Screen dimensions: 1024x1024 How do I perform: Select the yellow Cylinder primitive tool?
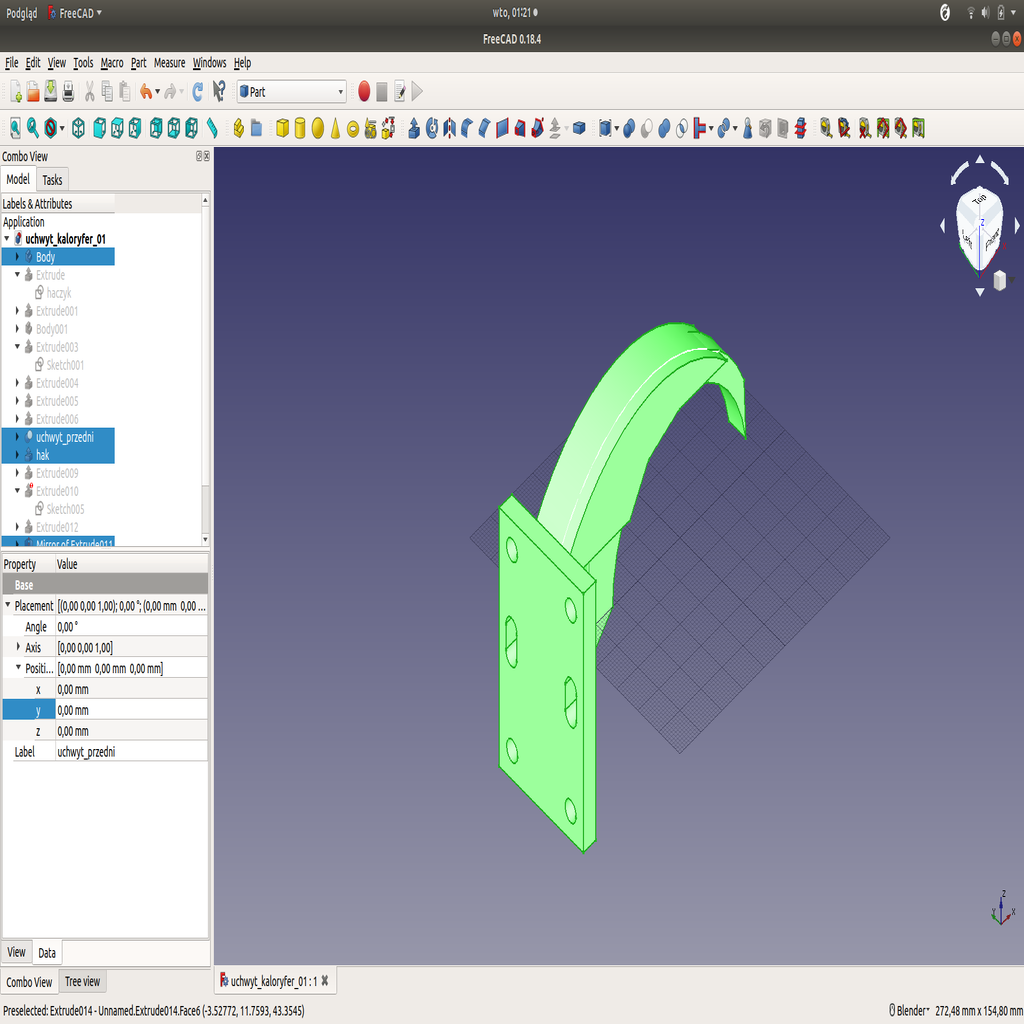coord(302,128)
